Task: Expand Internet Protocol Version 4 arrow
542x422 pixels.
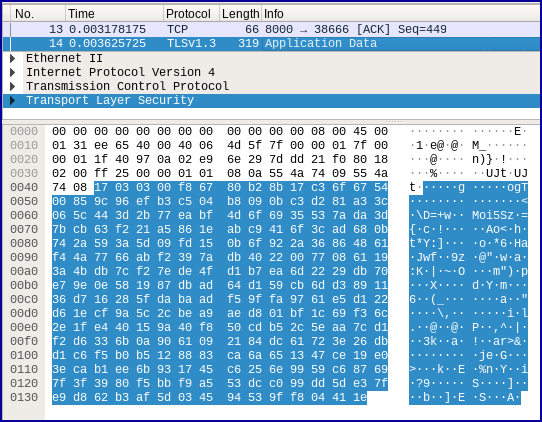Action: [x=13, y=72]
